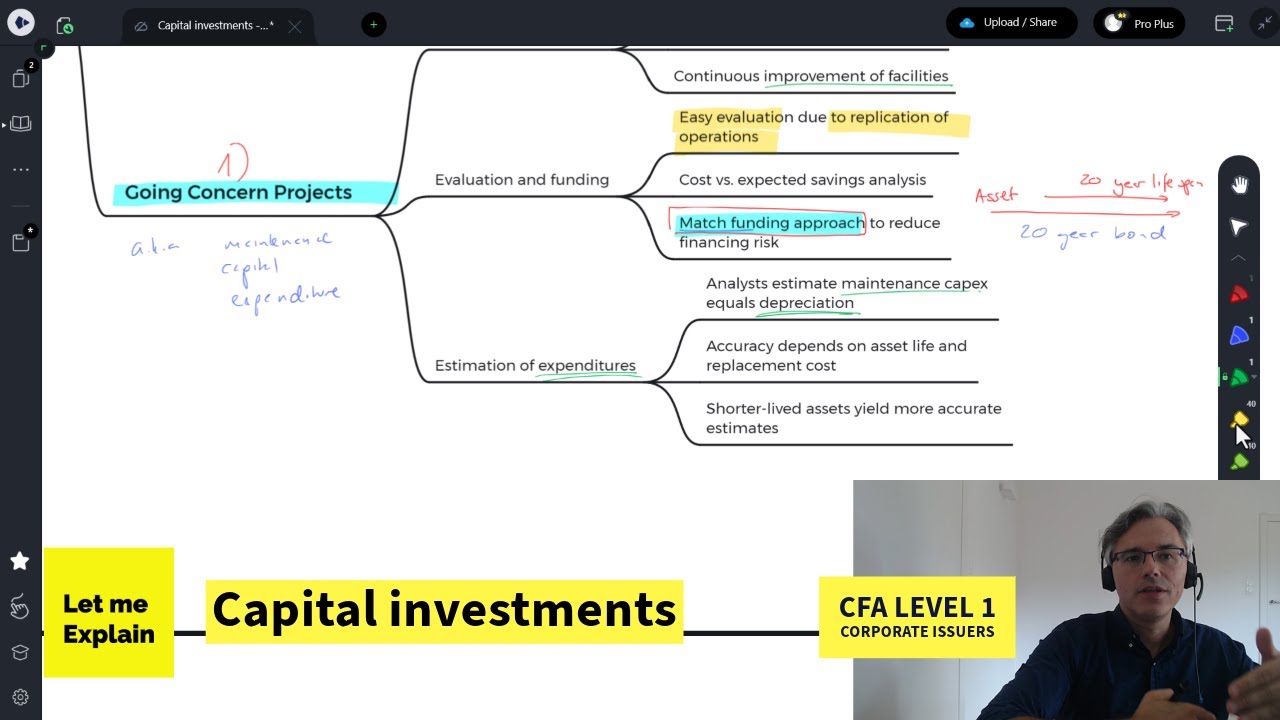Open settings gear in left sidebar
Image resolution: width=1280 pixels, height=720 pixels.
coord(20,697)
